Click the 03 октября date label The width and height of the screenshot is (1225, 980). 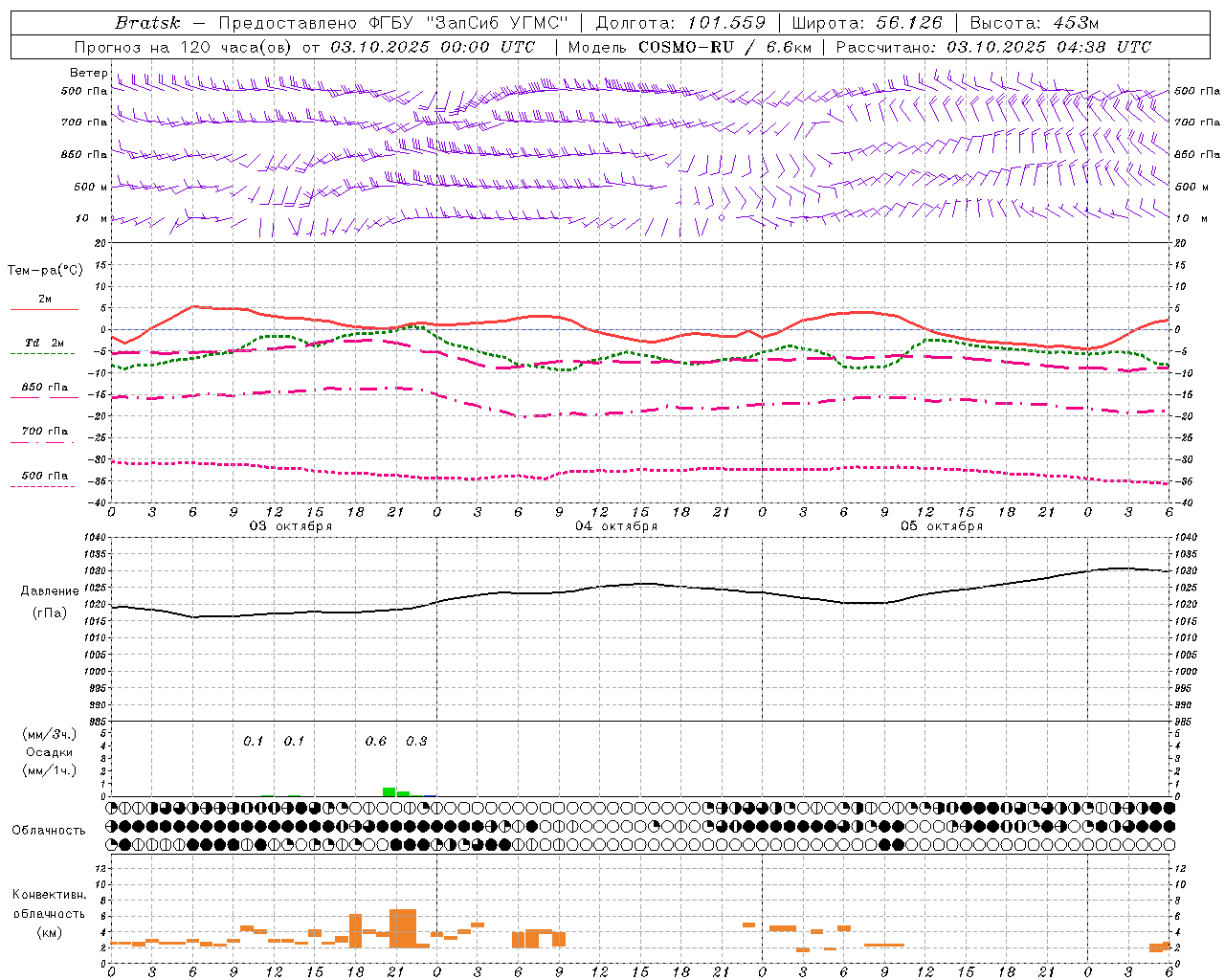click(291, 526)
